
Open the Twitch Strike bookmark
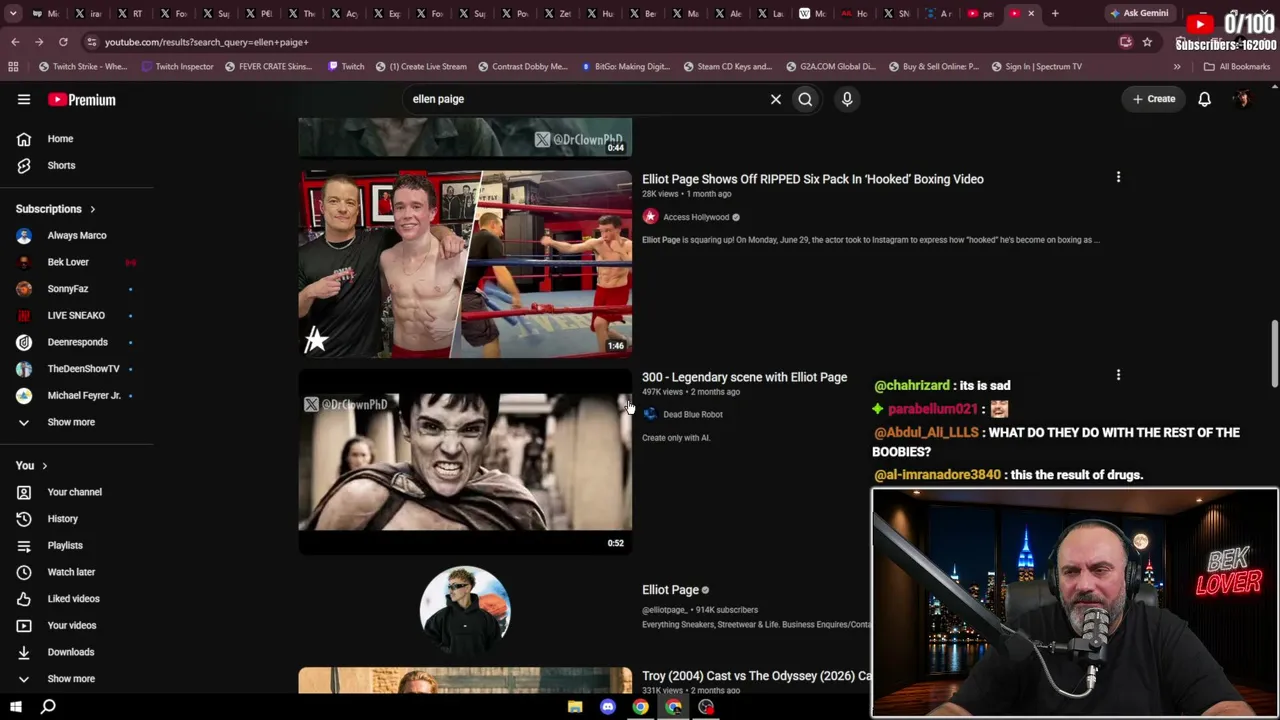[82, 67]
